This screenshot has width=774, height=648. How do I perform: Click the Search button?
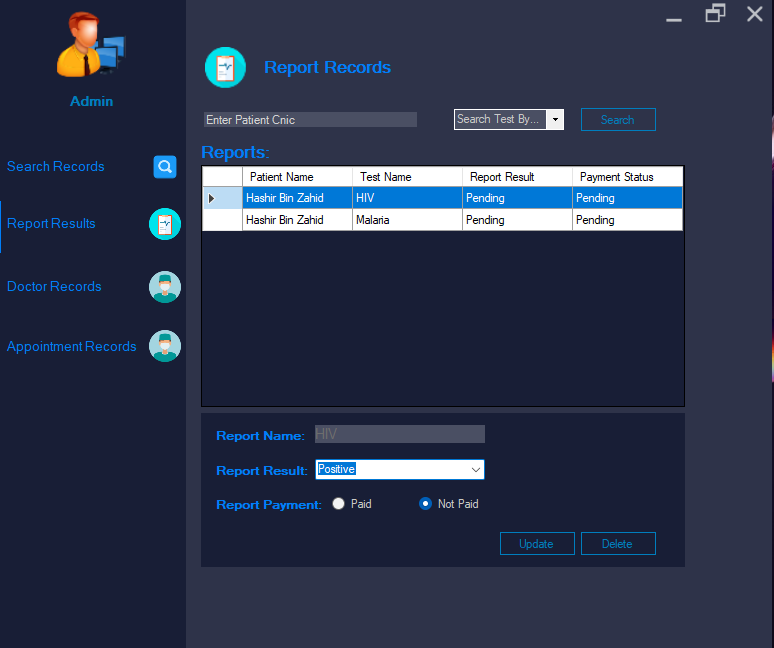pos(618,119)
